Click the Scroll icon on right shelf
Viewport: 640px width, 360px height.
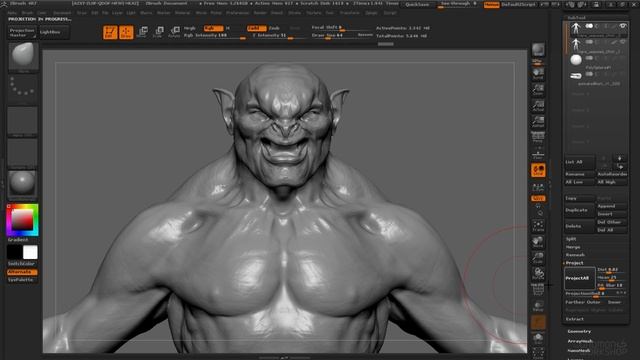coord(538,74)
